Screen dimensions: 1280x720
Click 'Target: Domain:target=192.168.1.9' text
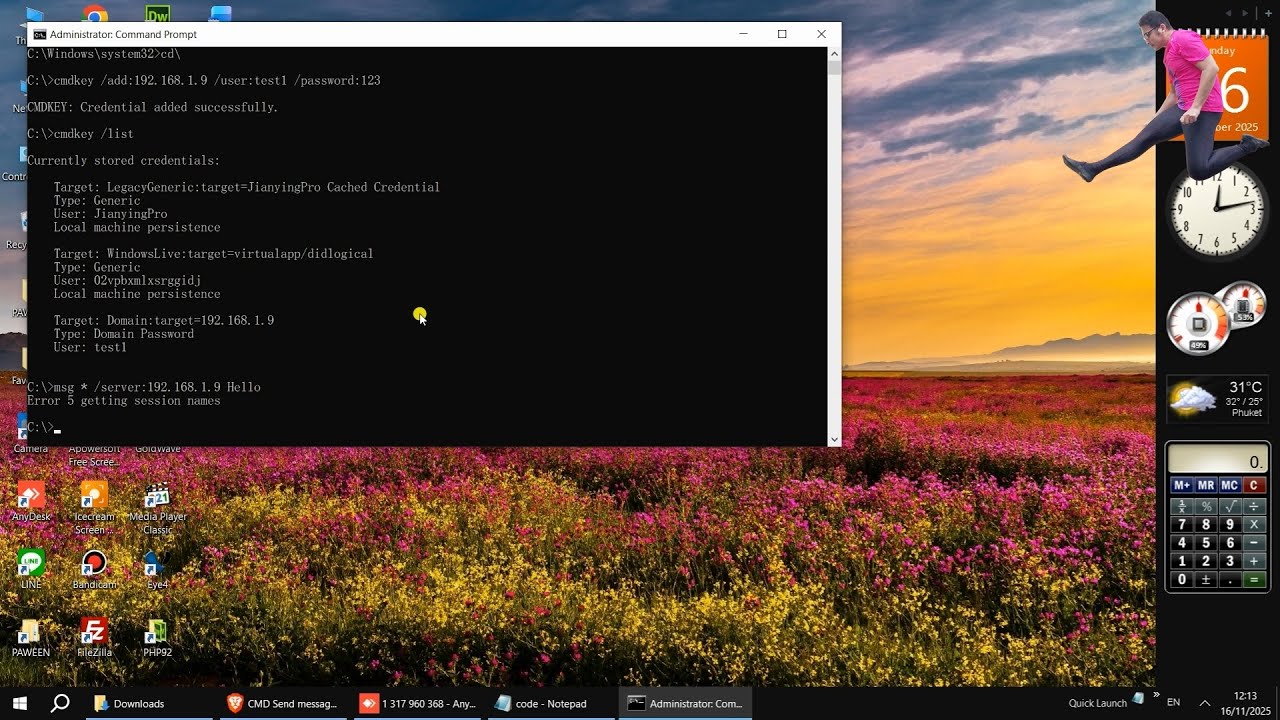pos(164,321)
